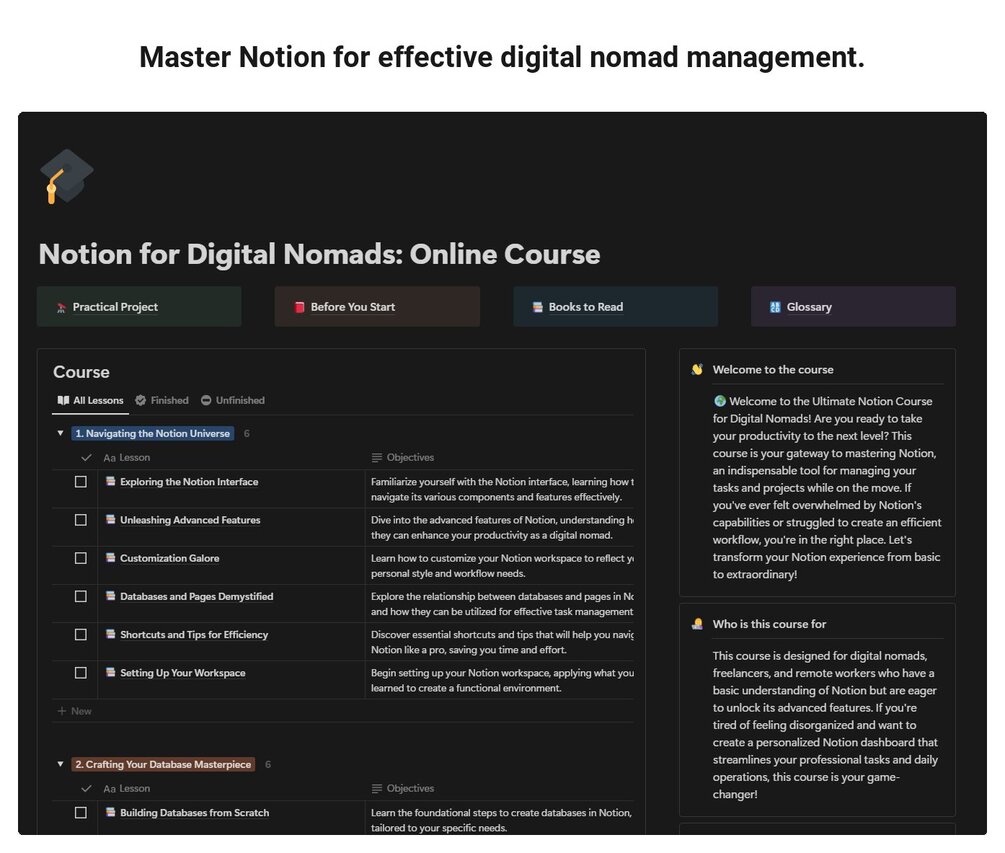Viewport: 1005px width, 853px height.
Task: Open the Exploring the Notion Interface lesson
Action: [x=189, y=482]
